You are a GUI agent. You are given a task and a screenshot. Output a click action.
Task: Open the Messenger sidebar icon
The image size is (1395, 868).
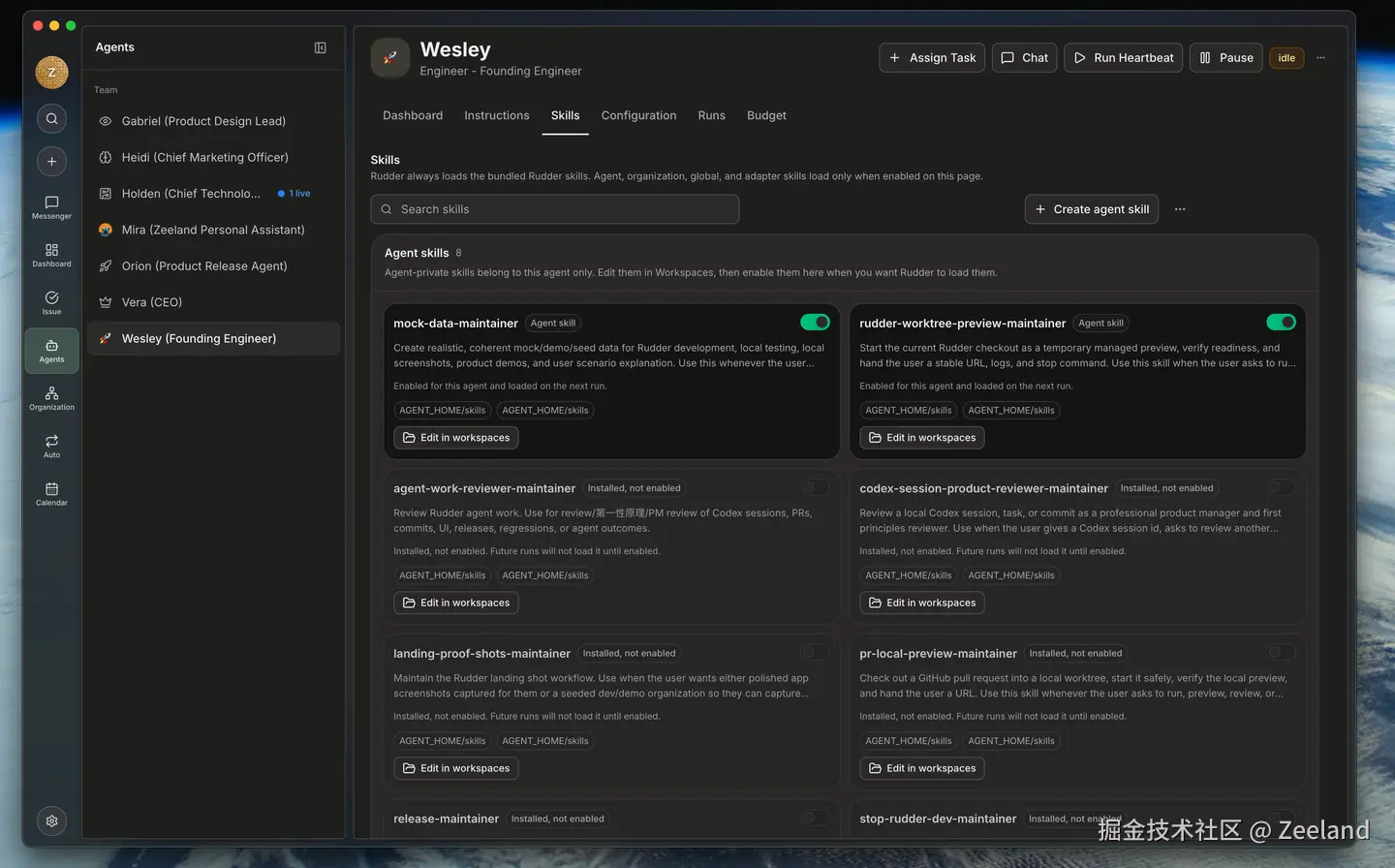(x=51, y=207)
